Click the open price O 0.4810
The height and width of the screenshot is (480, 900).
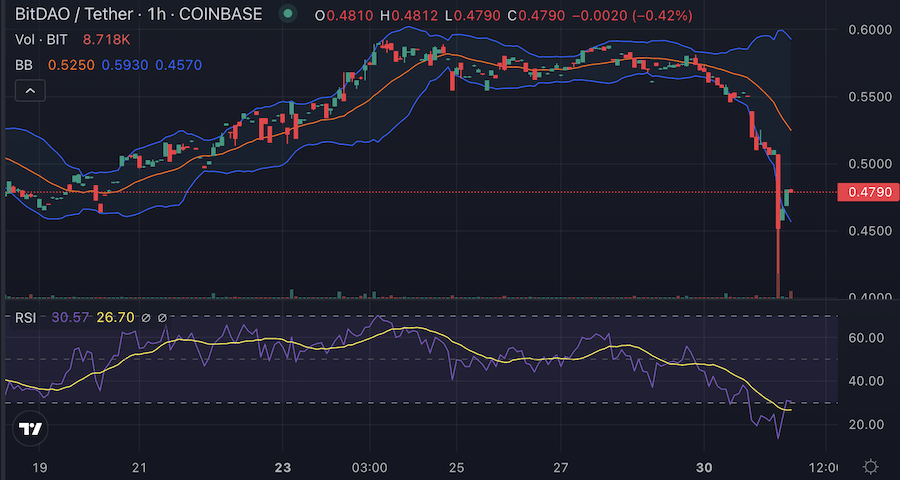tap(343, 15)
